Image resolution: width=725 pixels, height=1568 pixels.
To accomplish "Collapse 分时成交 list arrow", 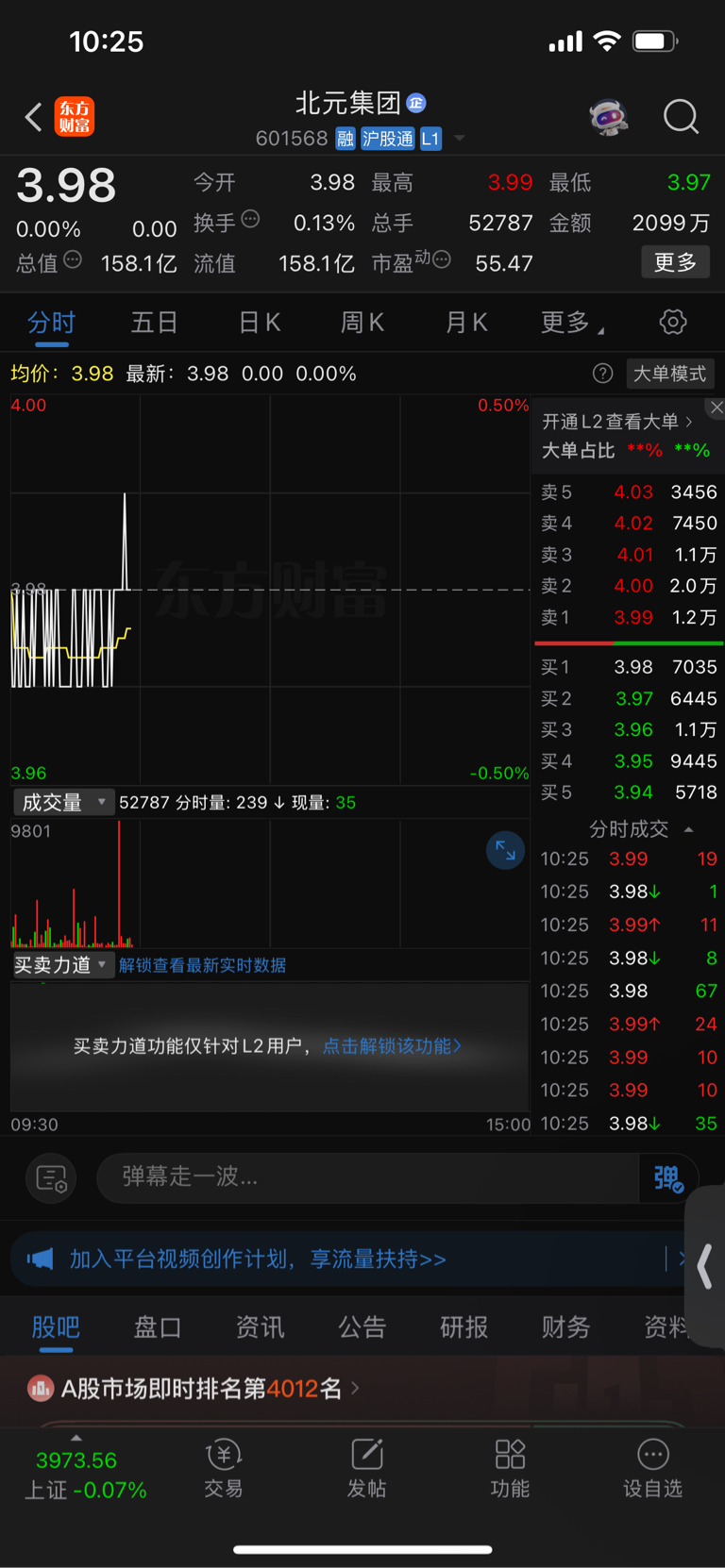I will 688,829.
